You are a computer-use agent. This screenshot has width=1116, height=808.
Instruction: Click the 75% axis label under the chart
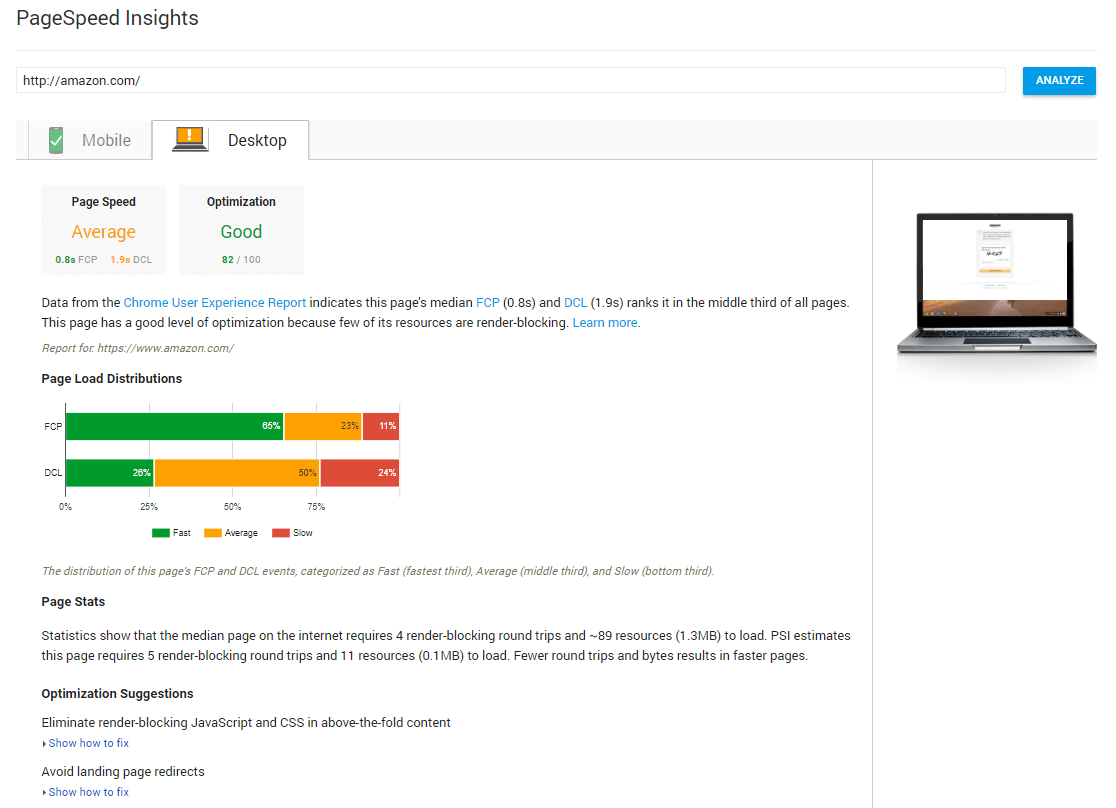tap(316, 507)
